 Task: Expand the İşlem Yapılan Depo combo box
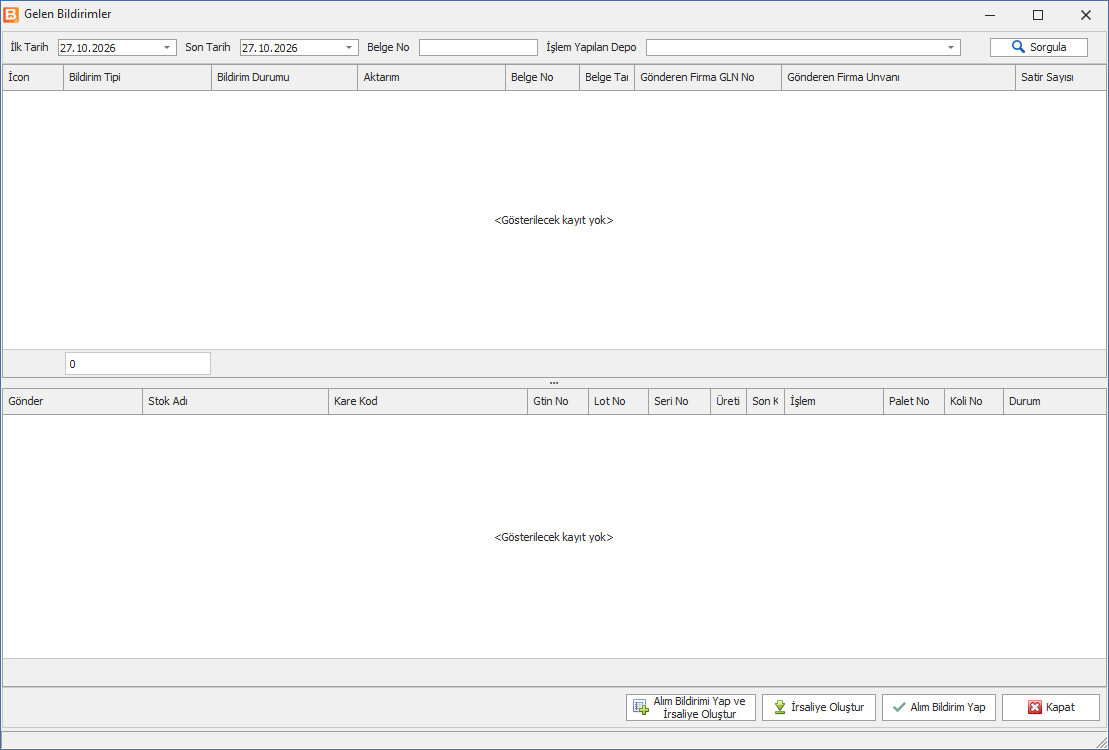click(x=951, y=47)
